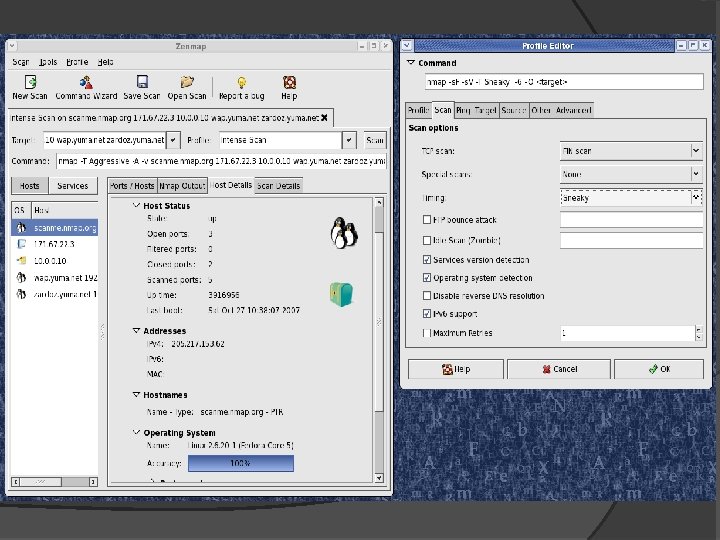Close the Intense Scan tab with X icon

point(324,118)
